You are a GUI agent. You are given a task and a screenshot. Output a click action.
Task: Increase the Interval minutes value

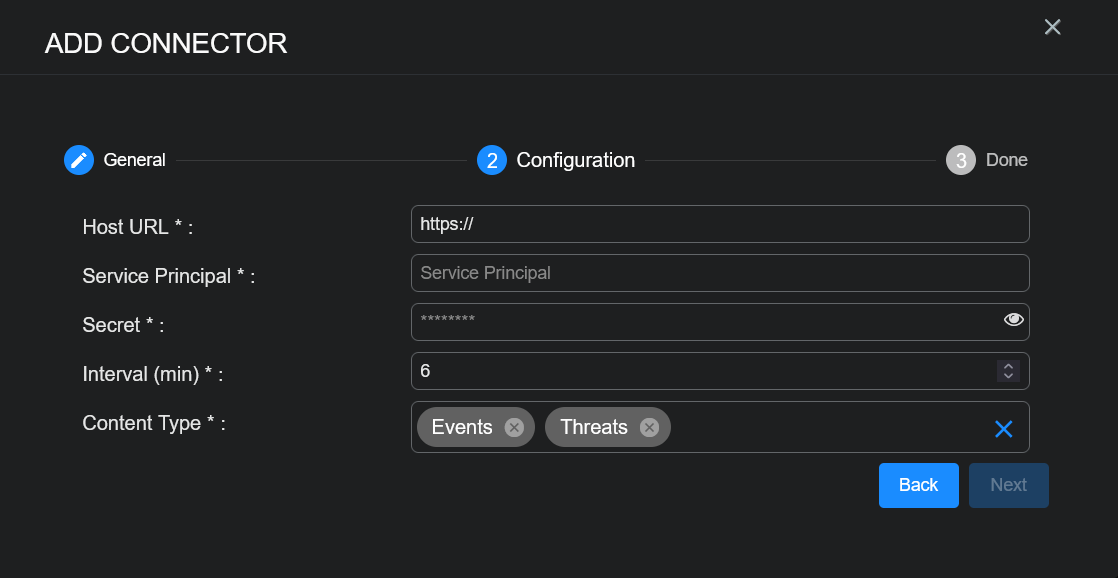pyautogui.click(x=1008, y=366)
